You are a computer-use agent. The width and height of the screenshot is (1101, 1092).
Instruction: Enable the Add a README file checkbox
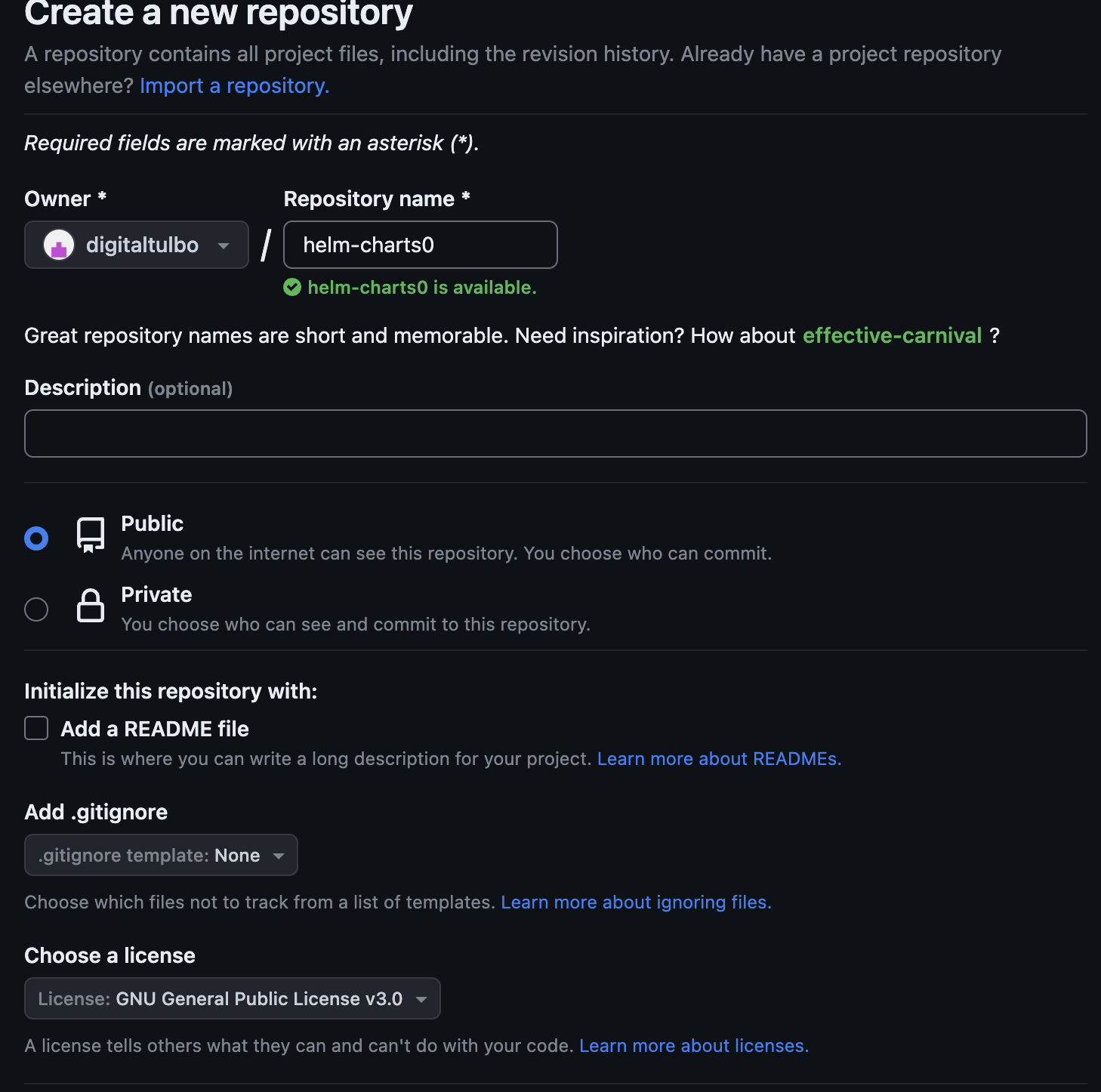coord(35,727)
